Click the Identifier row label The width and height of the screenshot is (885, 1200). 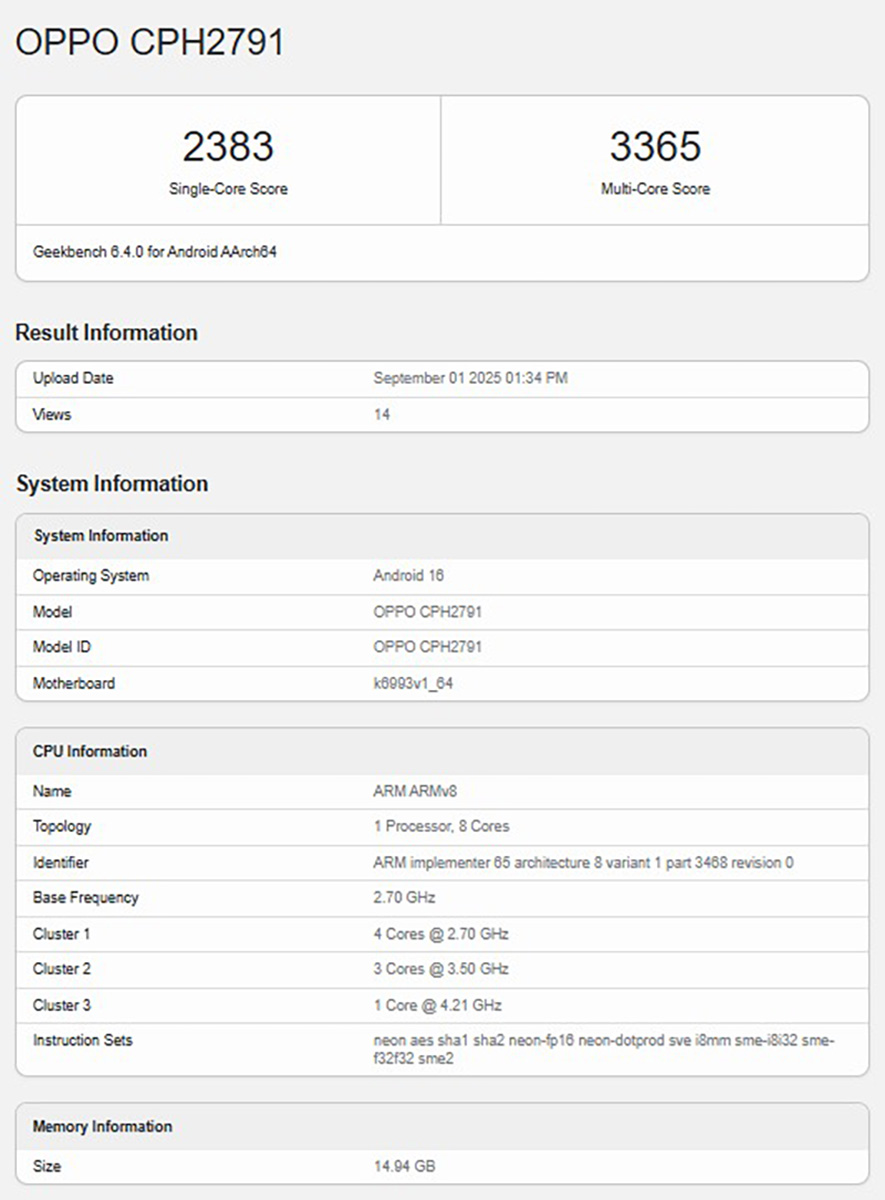[61, 862]
